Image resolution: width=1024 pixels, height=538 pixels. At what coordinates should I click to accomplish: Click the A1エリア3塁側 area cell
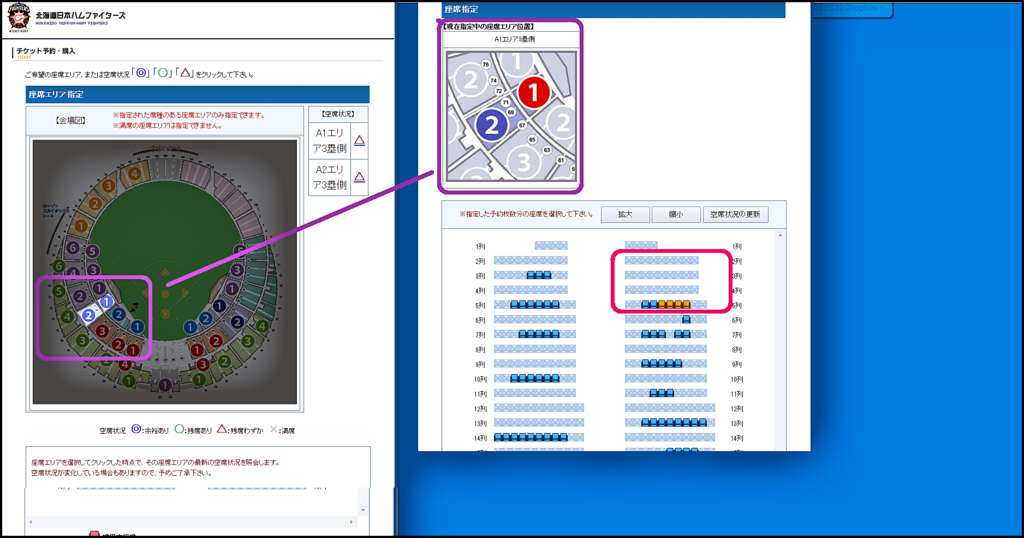click(330, 140)
